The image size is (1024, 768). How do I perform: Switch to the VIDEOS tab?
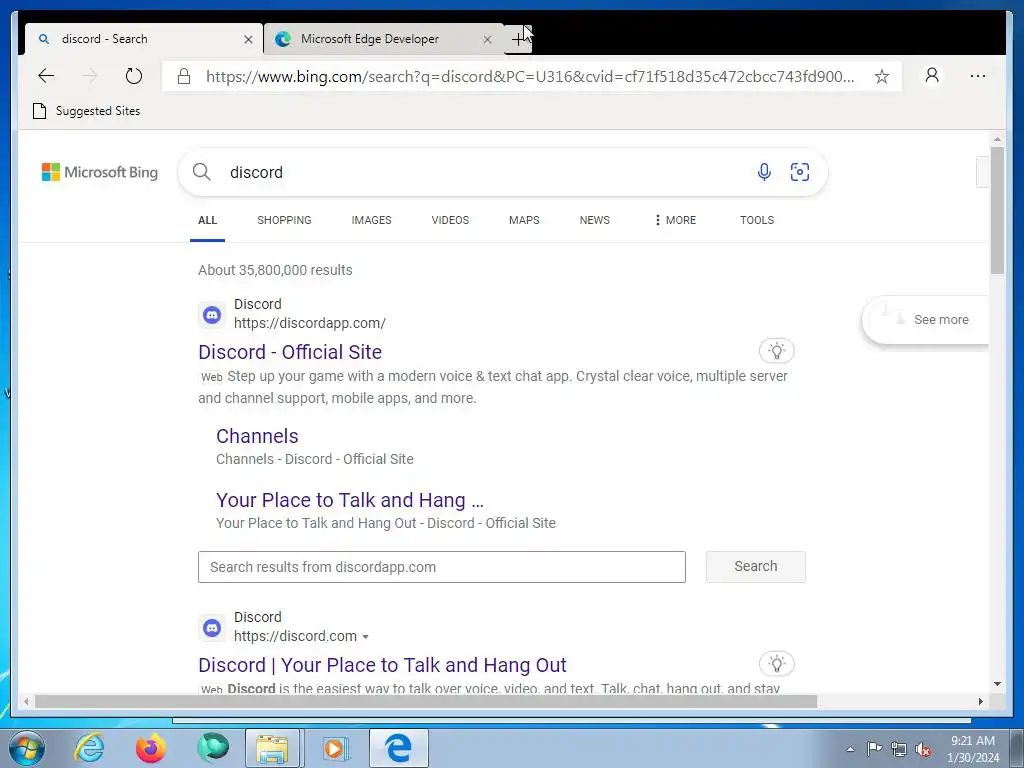tap(450, 220)
